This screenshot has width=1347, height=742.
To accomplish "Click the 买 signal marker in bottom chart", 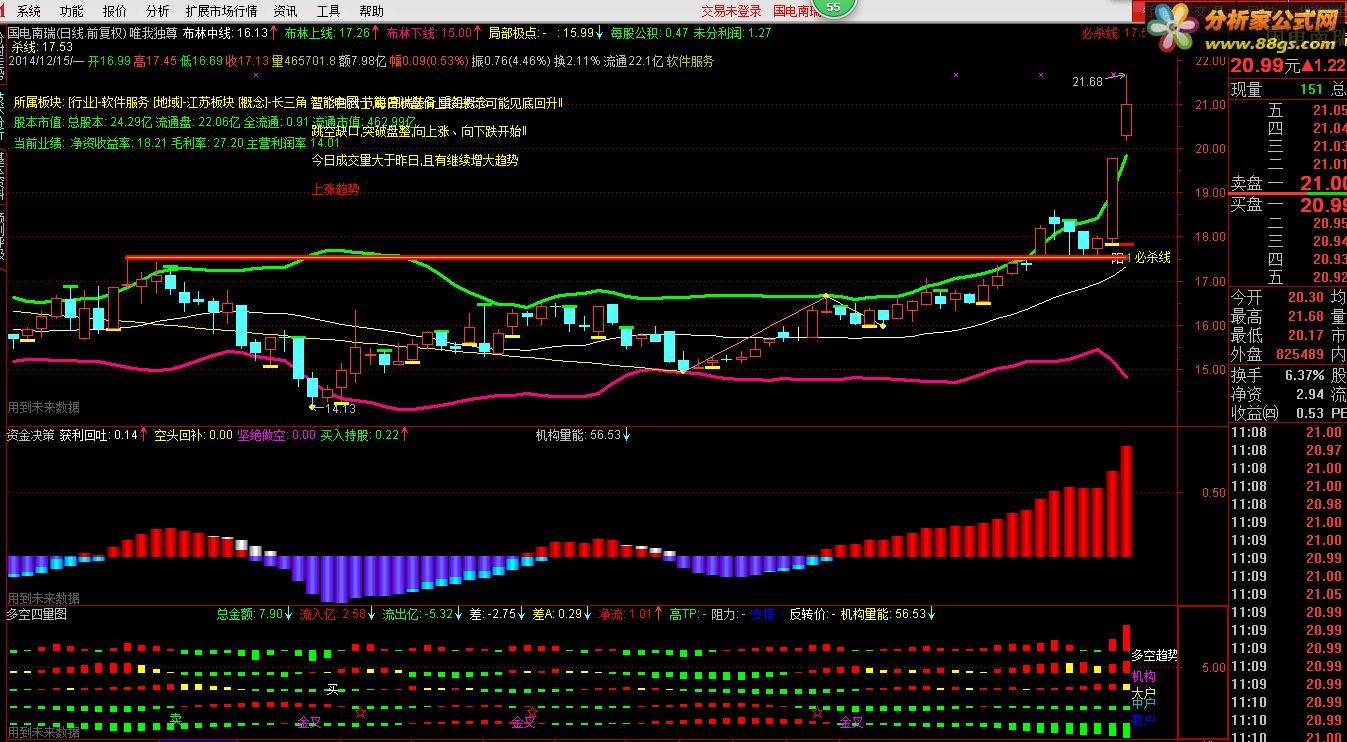I will tap(332, 689).
